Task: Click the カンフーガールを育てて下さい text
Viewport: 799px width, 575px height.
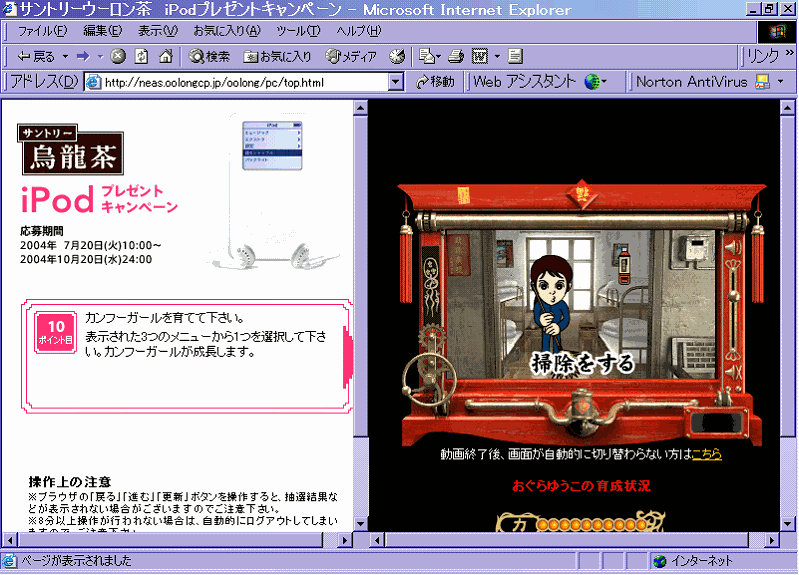Action: pyautogui.click(x=165, y=318)
